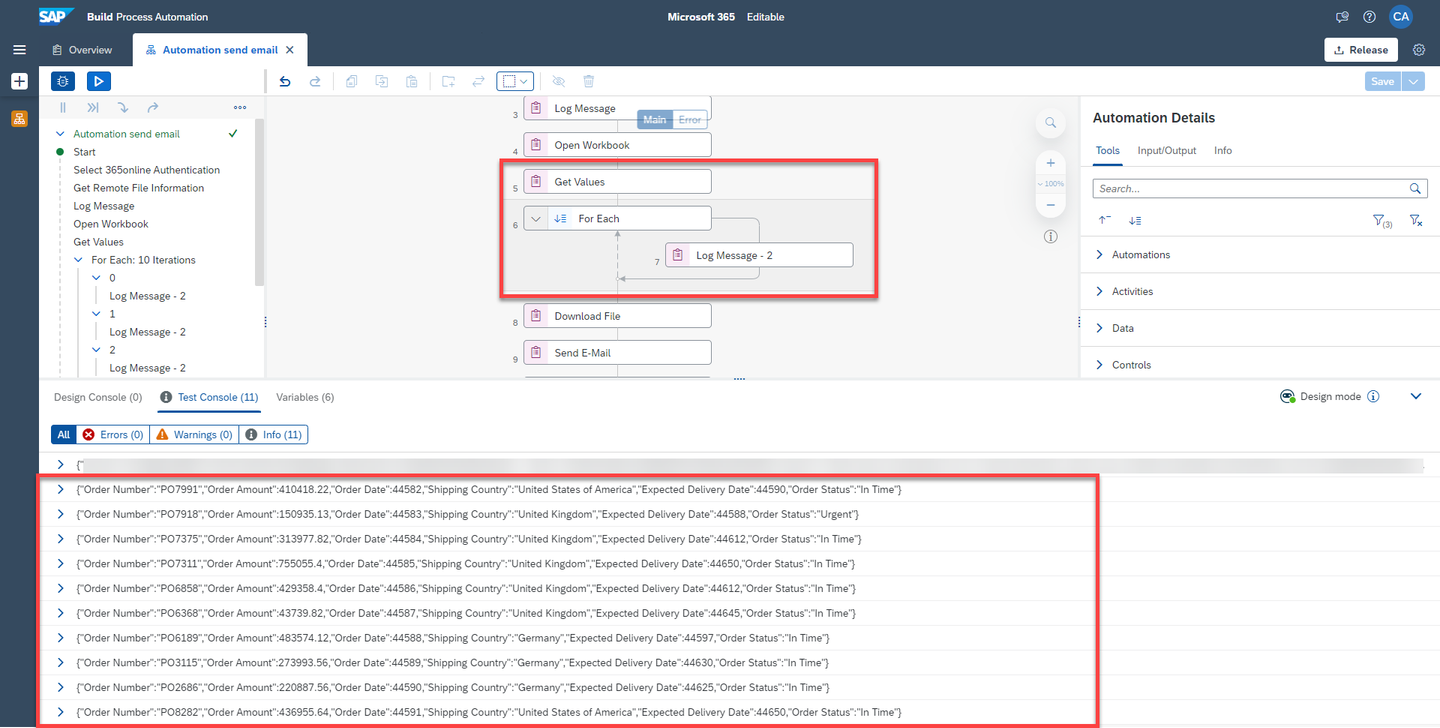This screenshot has height=728, width=1440.
Task: Click the step-into arrow icon
Action: [123, 107]
